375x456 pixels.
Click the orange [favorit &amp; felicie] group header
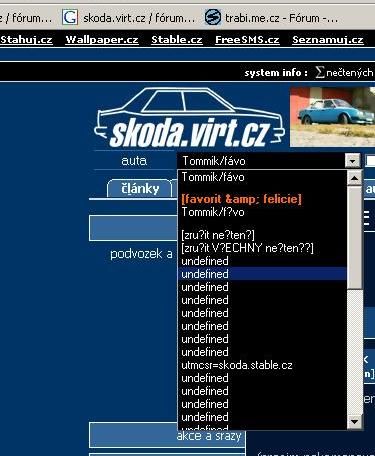[x=241, y=199]
